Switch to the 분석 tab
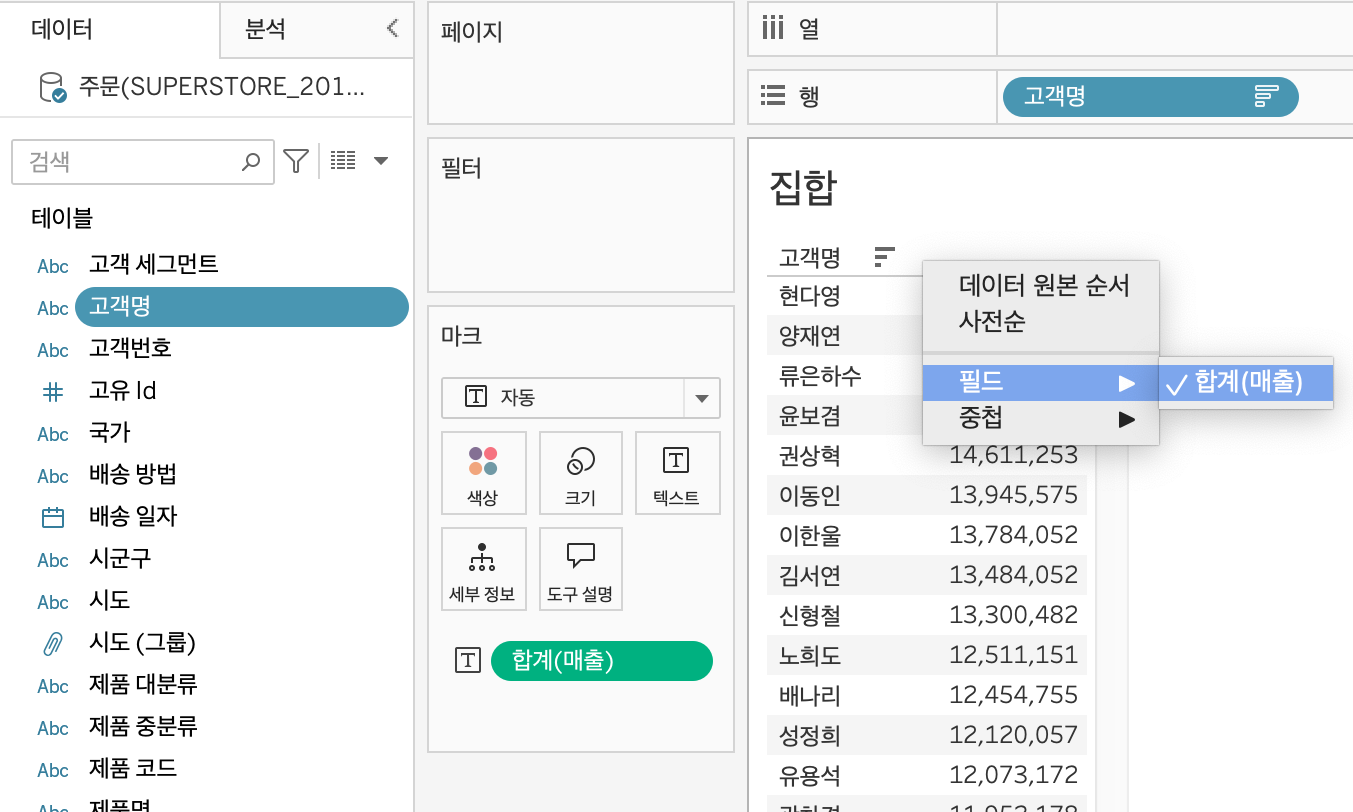The height and width of the screenshot is (812, 1353). click(265, 29)
